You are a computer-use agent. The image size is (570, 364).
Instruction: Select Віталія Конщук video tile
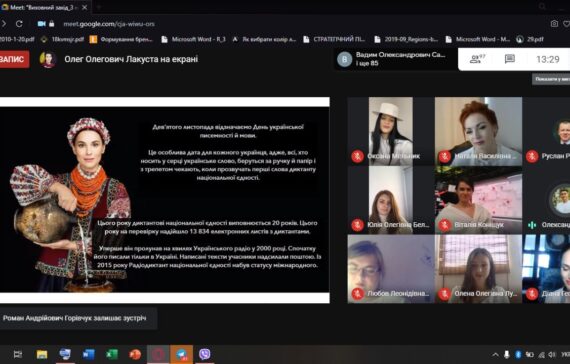pyautogui.click(x=478, y=200)
